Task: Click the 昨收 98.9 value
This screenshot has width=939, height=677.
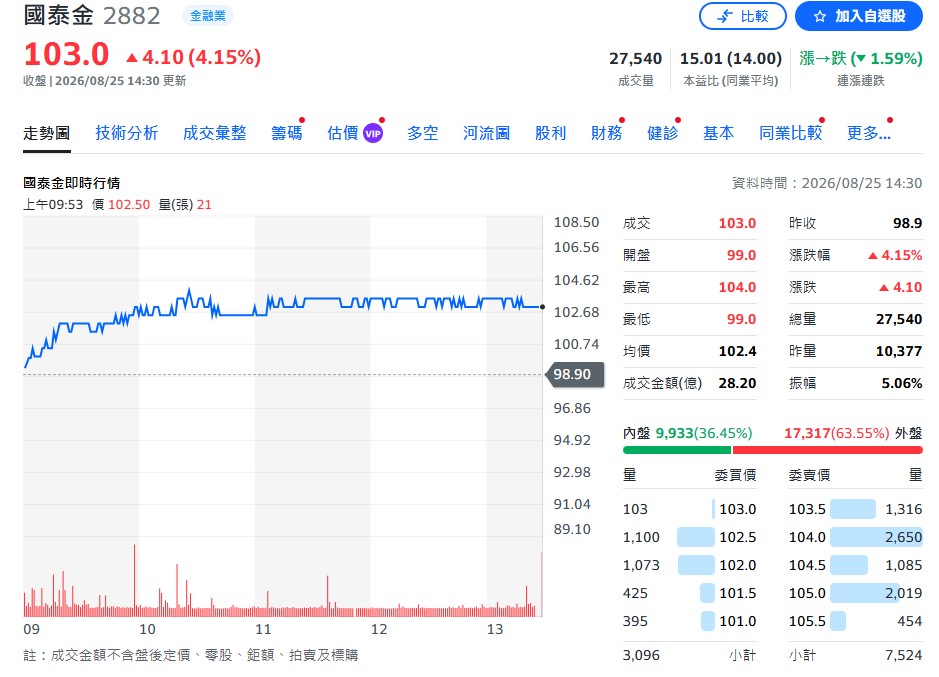Action: (x=907, y=223)
